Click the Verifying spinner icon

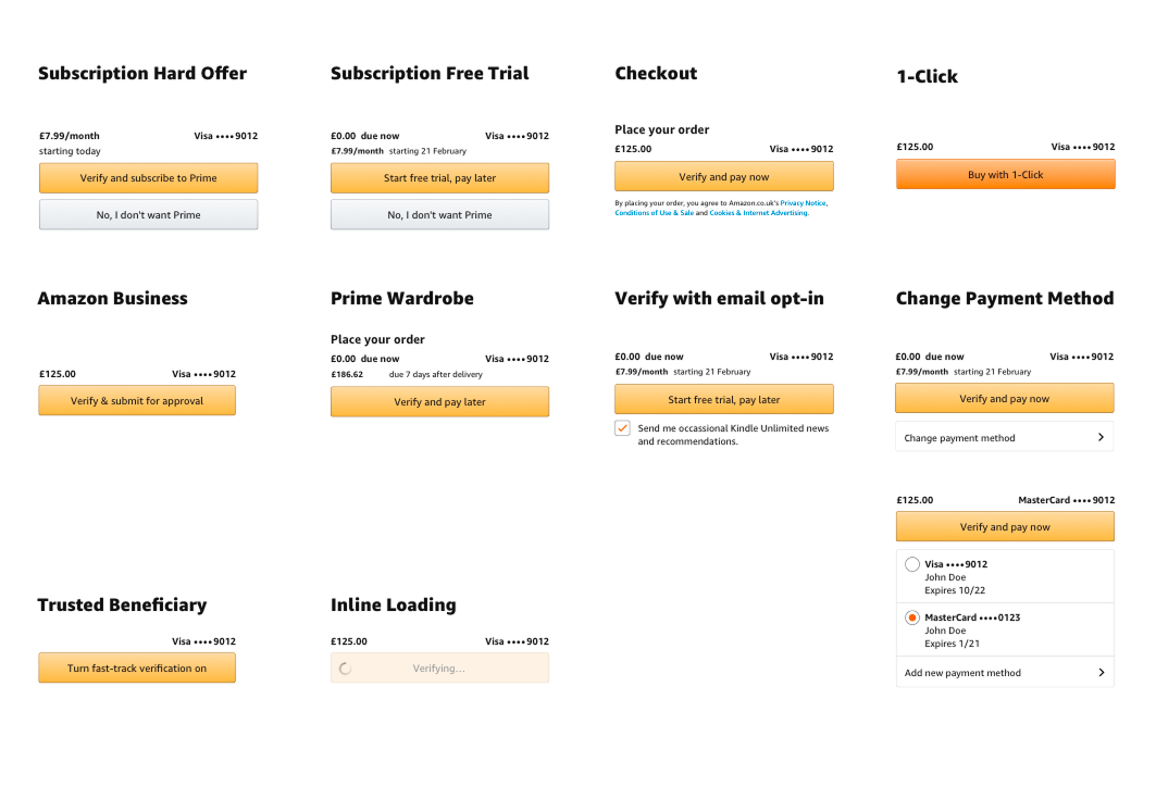coord(343,667)
